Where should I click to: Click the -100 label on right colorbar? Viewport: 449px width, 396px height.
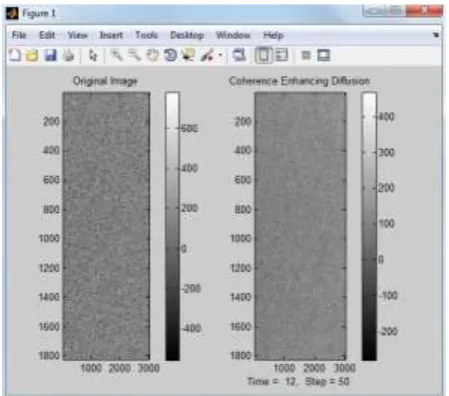(x=388, y=296)
